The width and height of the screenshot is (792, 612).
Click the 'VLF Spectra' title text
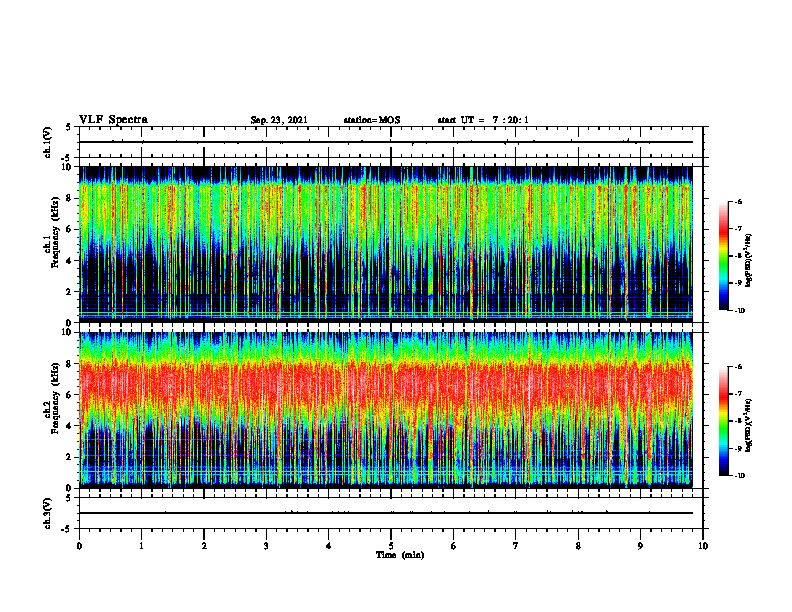pyautogui.click(x=113, y=120)
